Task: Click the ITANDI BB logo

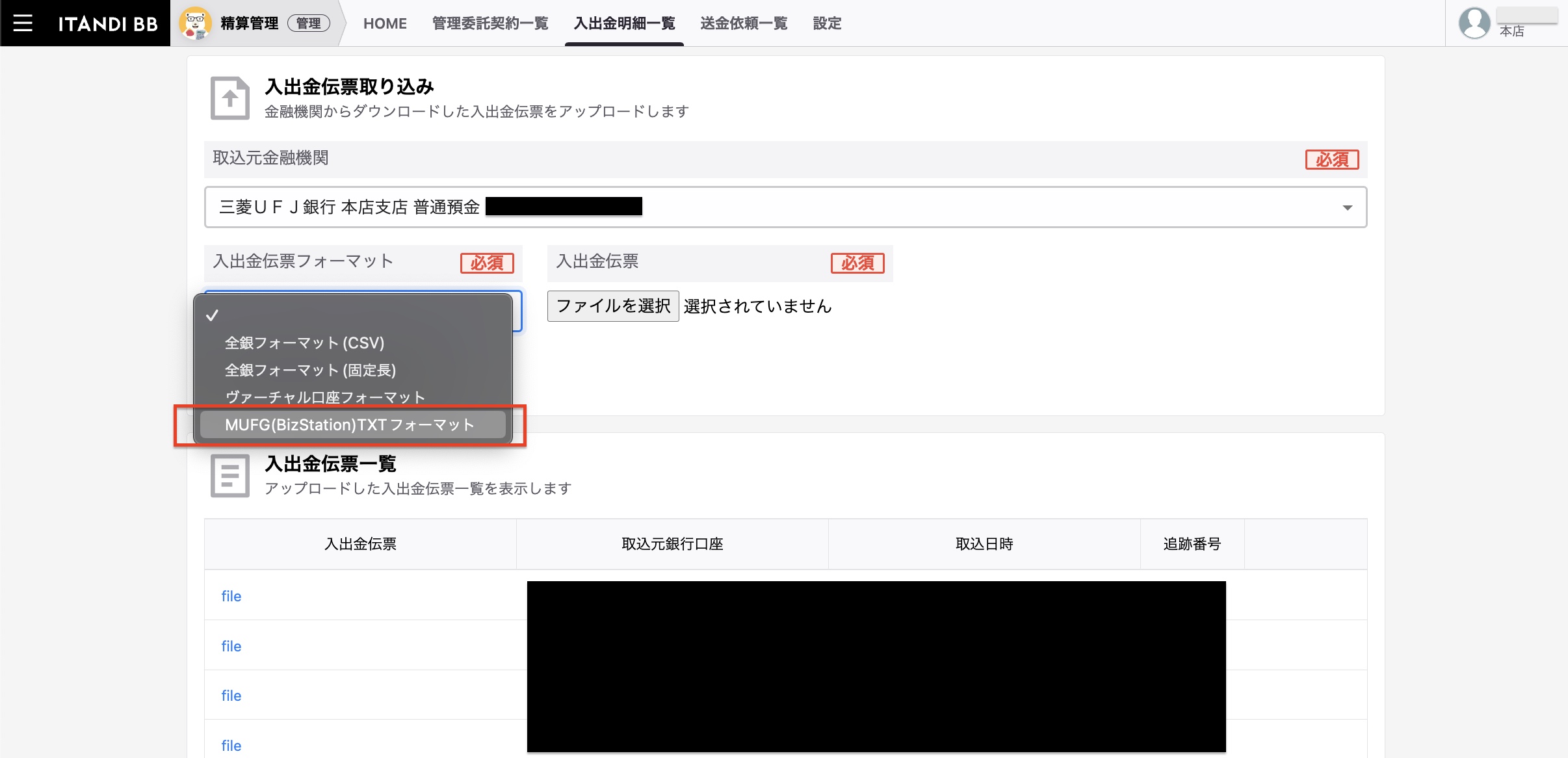Action: coord(108,24)
